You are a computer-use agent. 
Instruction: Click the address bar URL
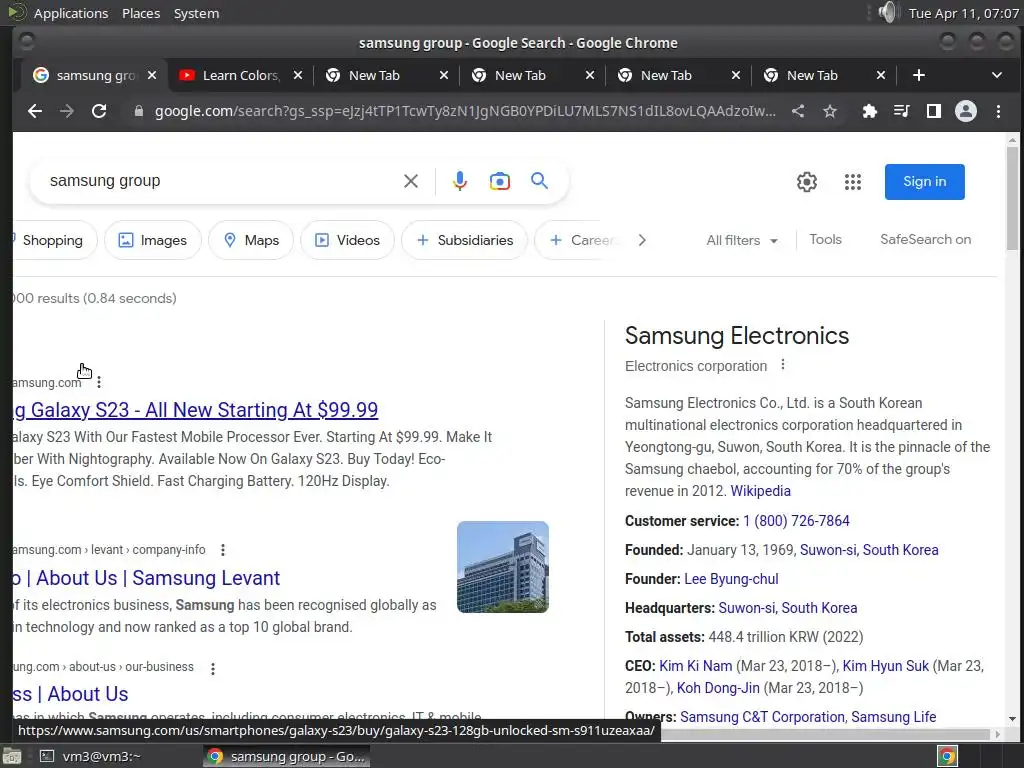[465, 111]
